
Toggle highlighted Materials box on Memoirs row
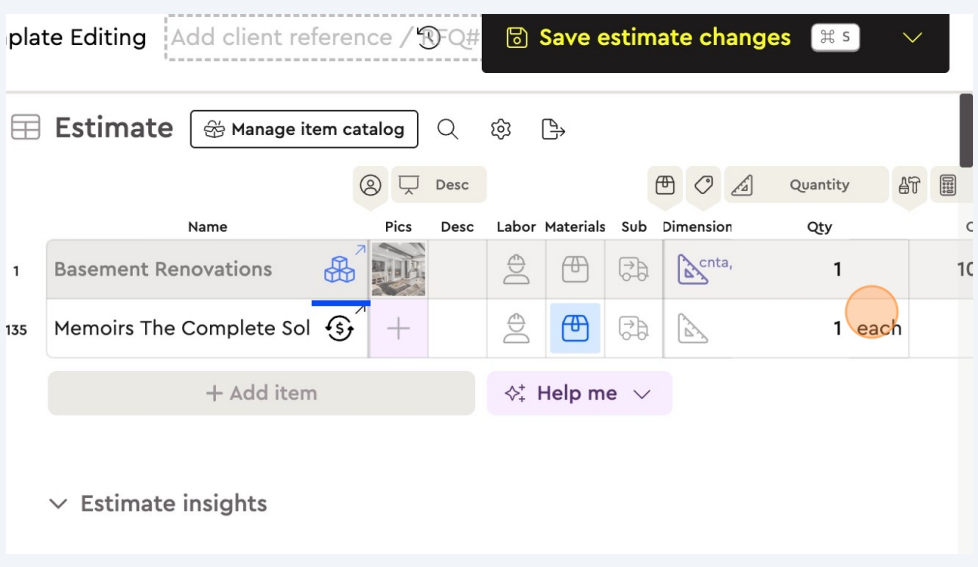(575, 328)
